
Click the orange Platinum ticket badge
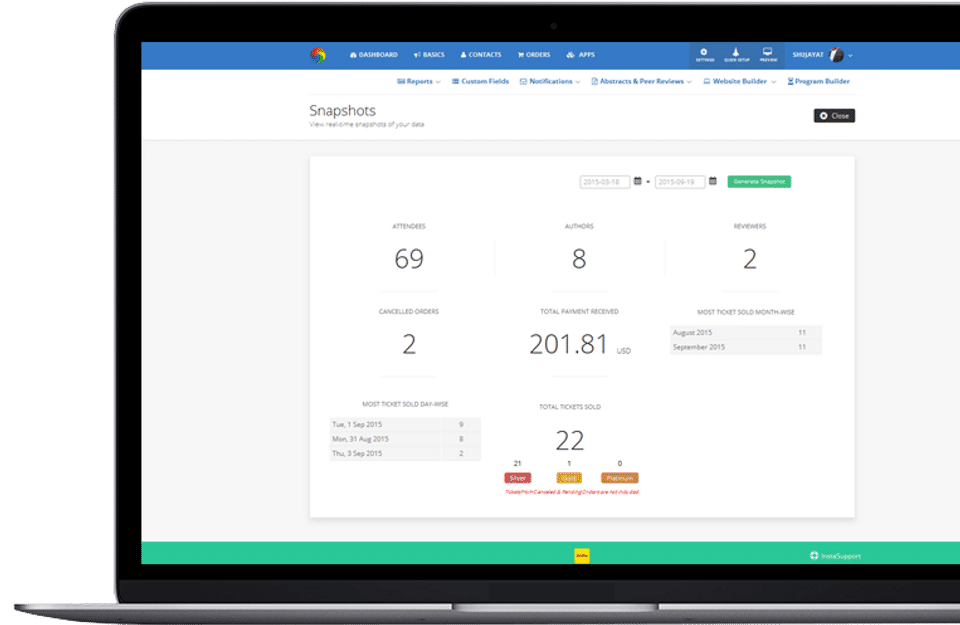point(620,478)
